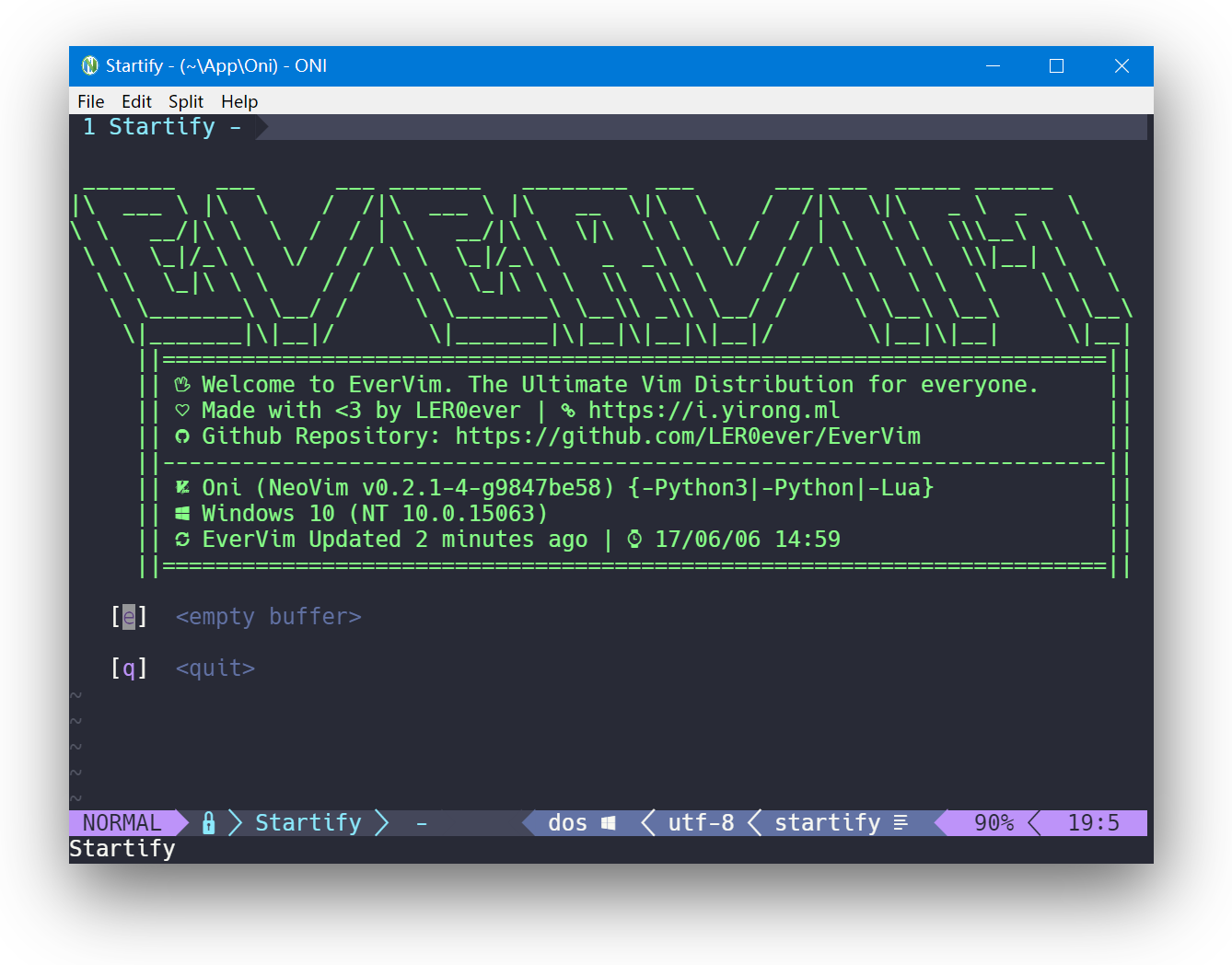Click '<empty buffer>' text
The image size is (1232, 965).
pos(268,617)
